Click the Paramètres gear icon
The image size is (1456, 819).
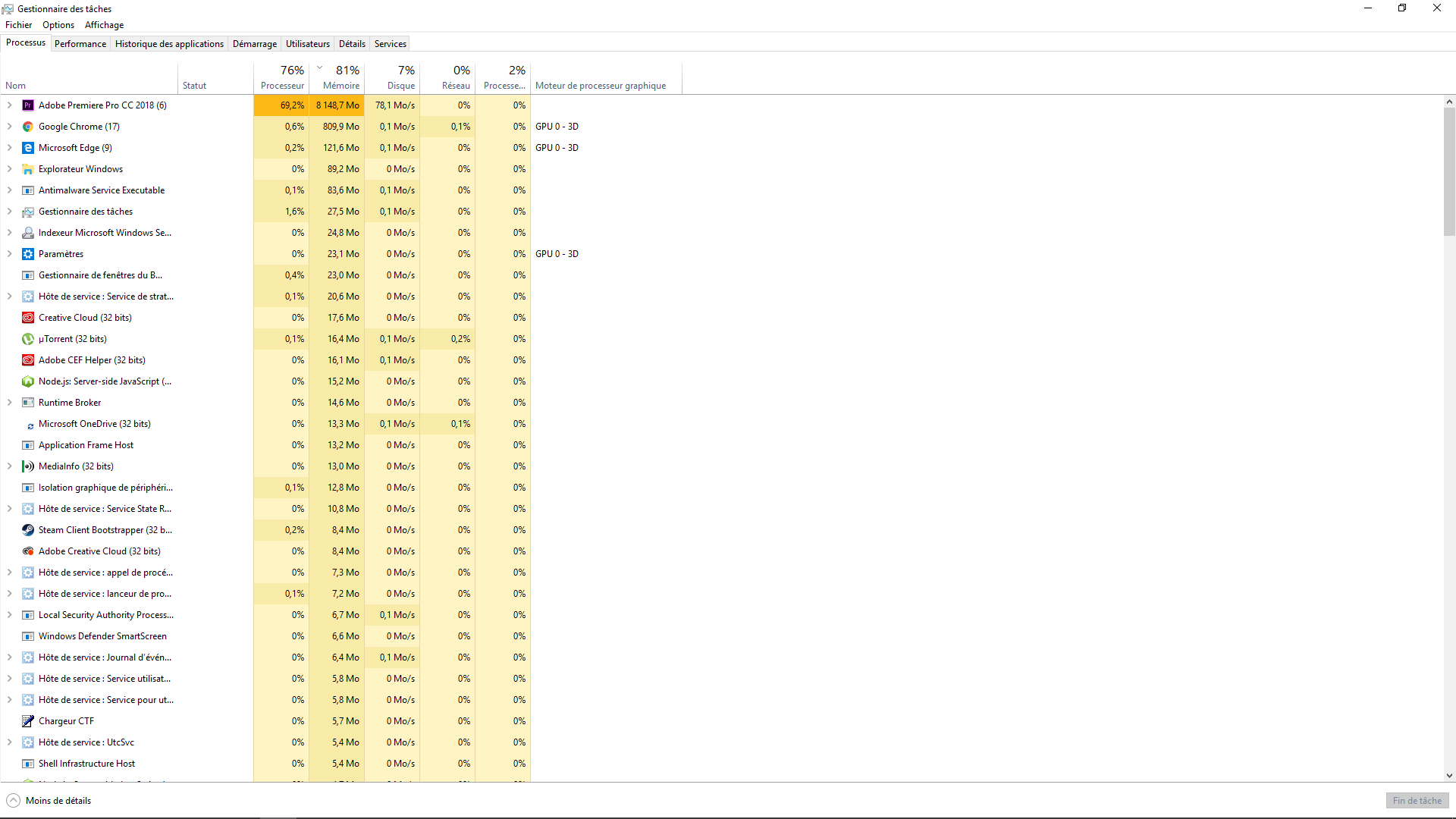28,254
